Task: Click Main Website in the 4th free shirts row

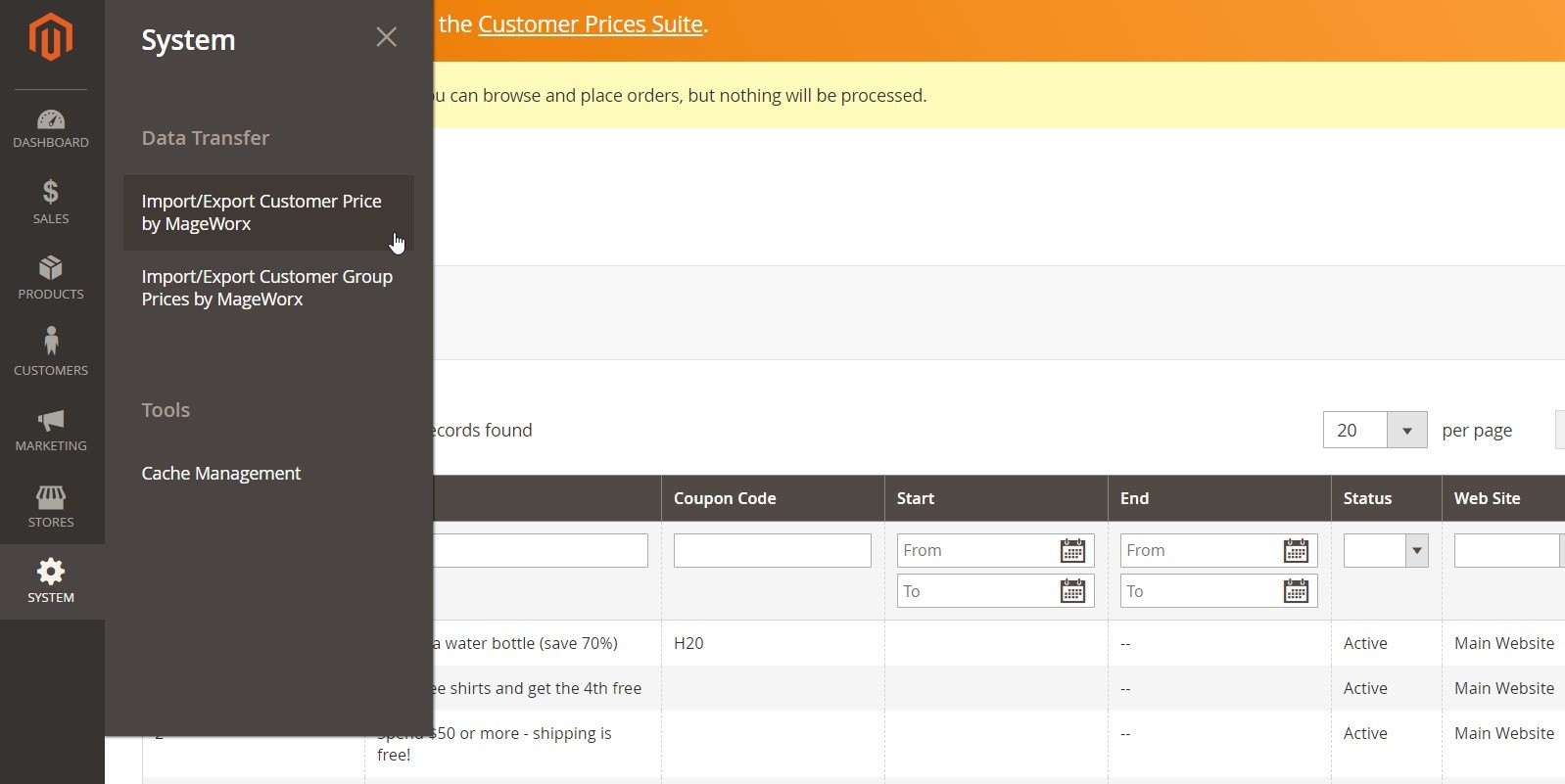Action: [x=1504, y=688]
